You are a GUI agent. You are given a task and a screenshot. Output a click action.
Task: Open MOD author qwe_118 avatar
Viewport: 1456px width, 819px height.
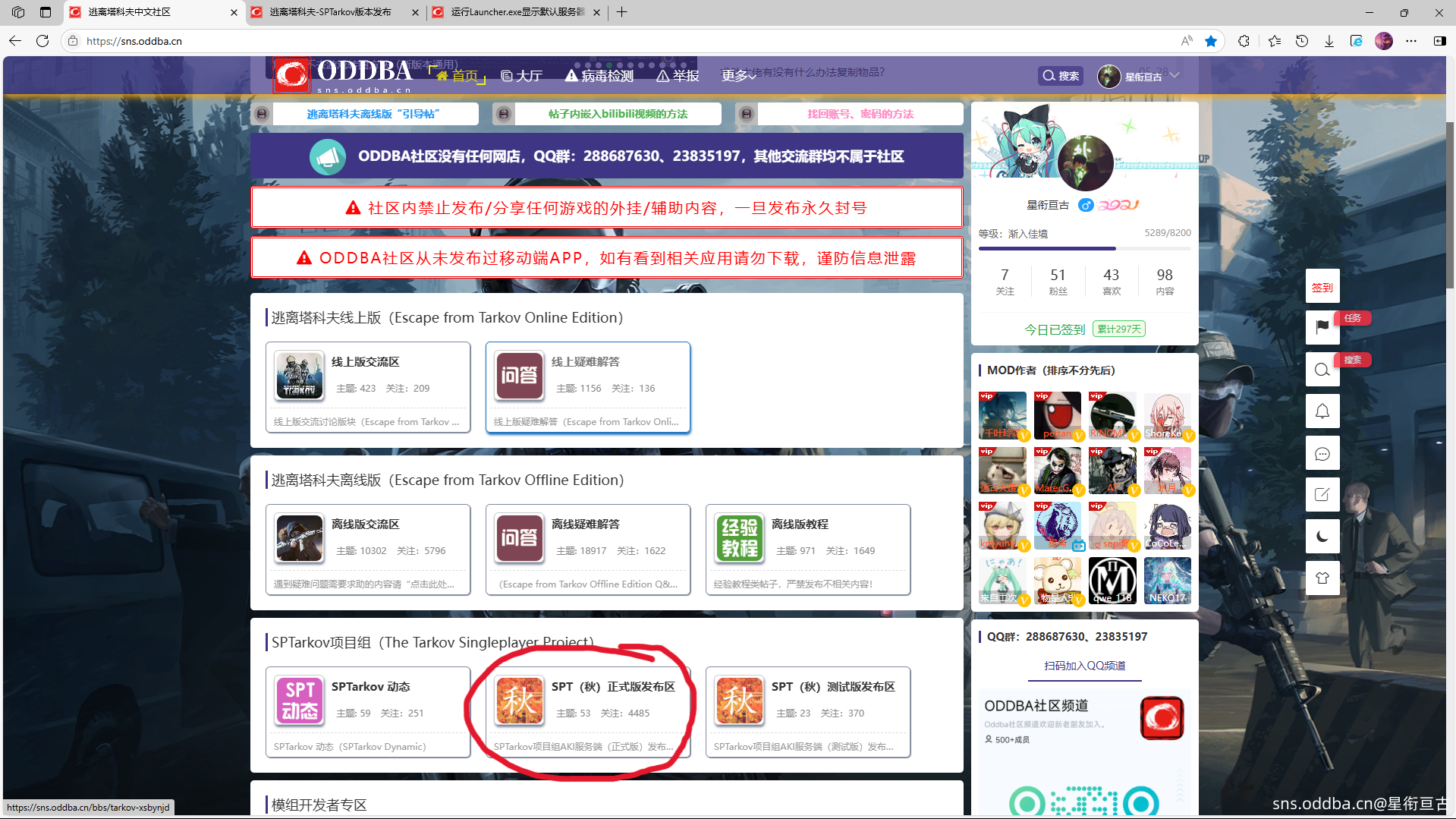click(x=1112, y=581)
